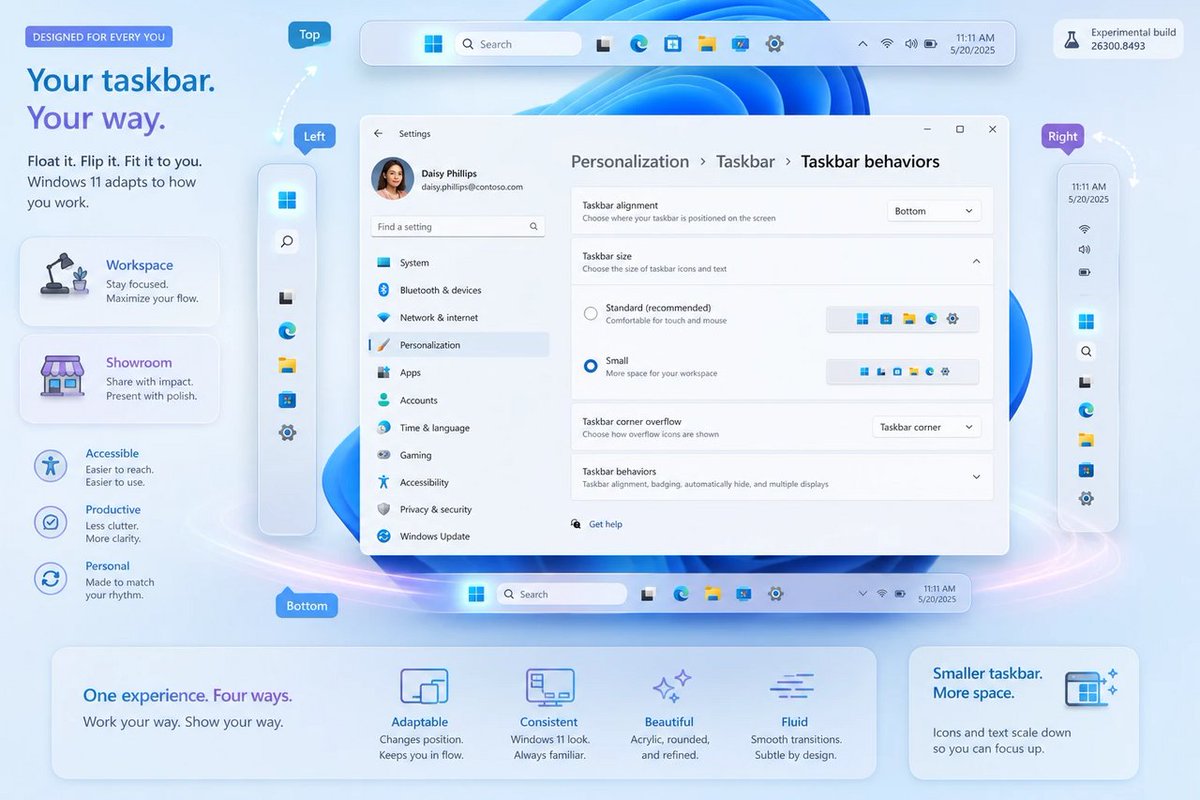This screenshot has width=1200, height=800.
Task: Open System in Settings sidebar
Action: 459,263
